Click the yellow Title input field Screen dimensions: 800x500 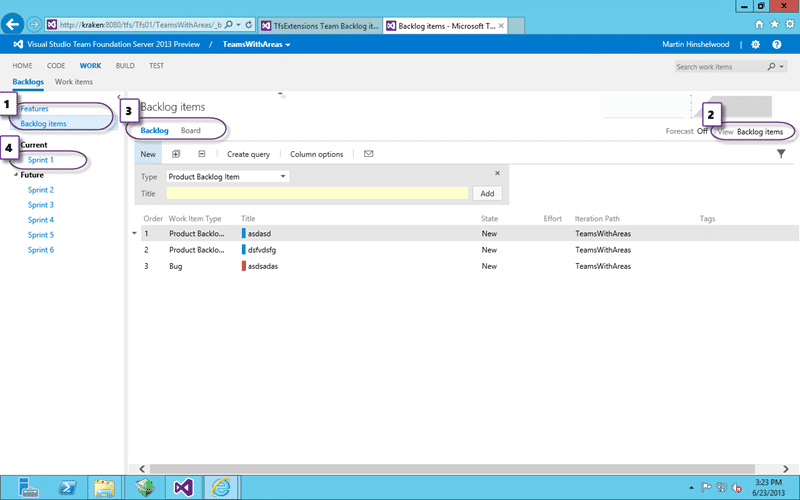click(317, 193)
